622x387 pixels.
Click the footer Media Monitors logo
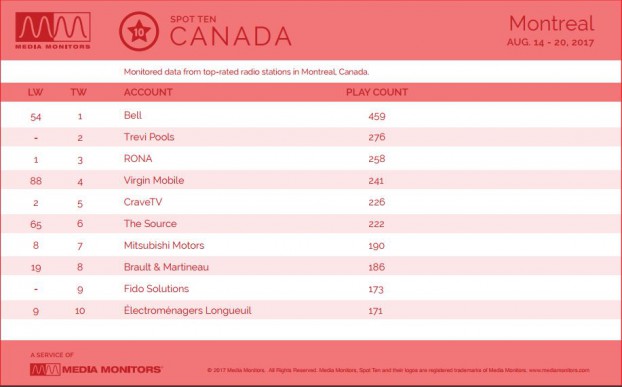coord(96,370)
